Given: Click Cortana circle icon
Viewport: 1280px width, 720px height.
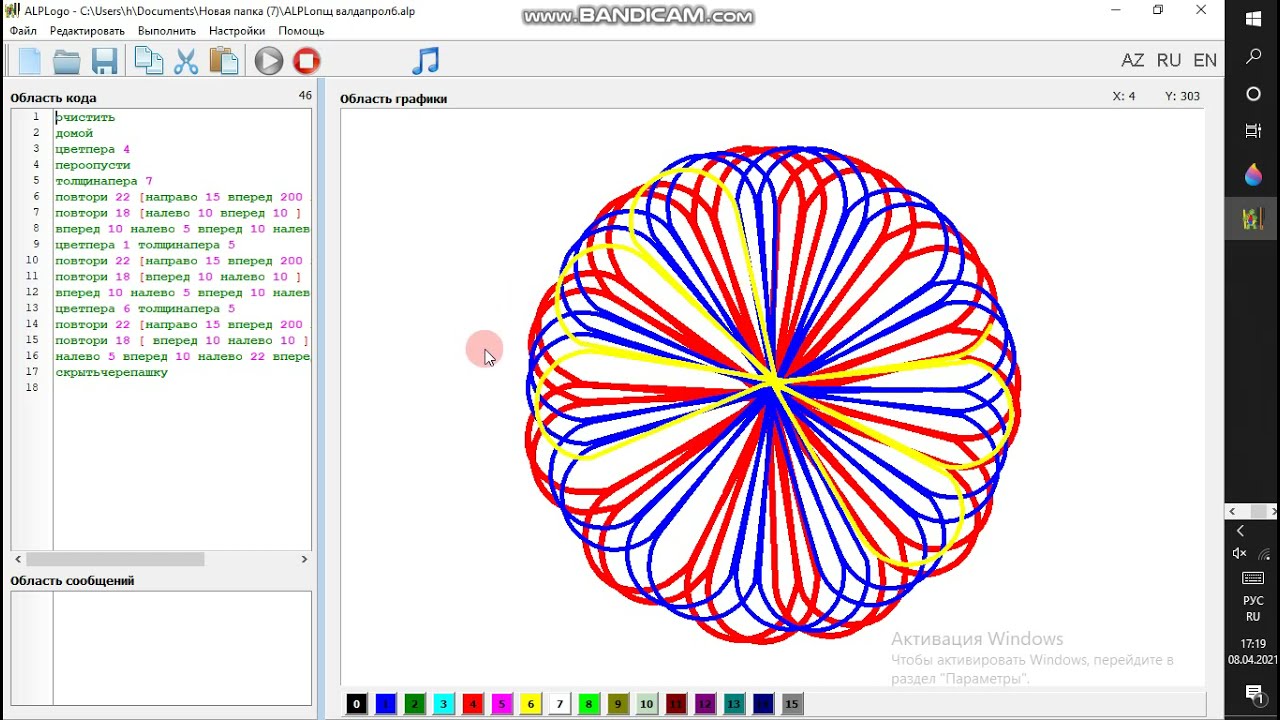Looking at the screenshot, I should 1253,94.
